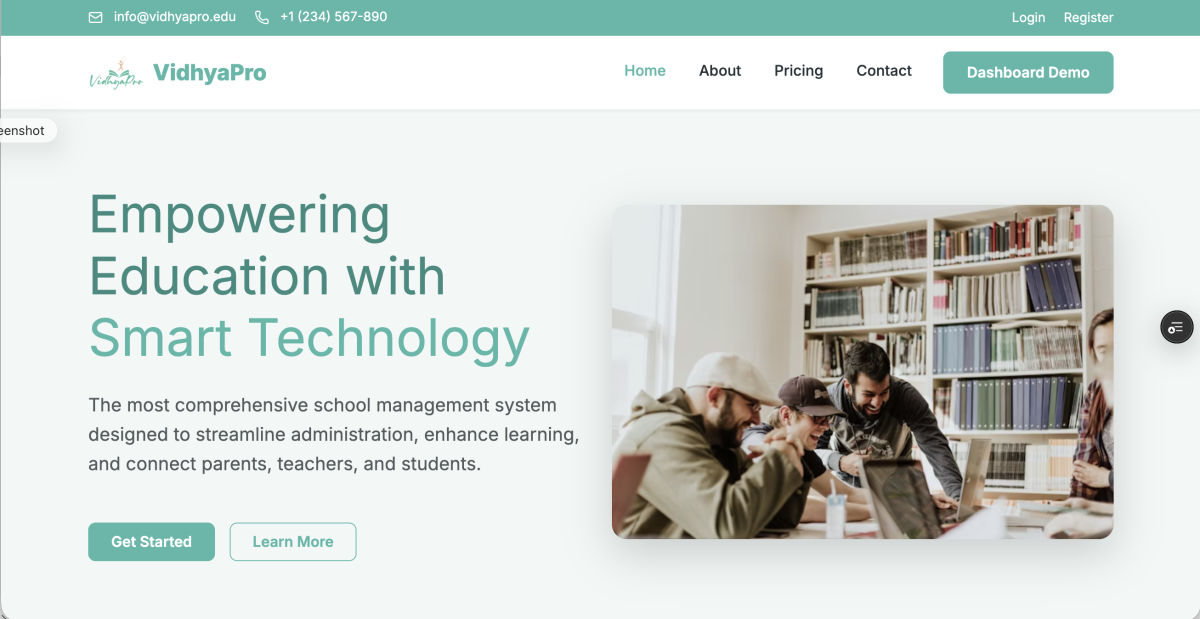Click the VidhyaPro brand name text

click(209, 72)
